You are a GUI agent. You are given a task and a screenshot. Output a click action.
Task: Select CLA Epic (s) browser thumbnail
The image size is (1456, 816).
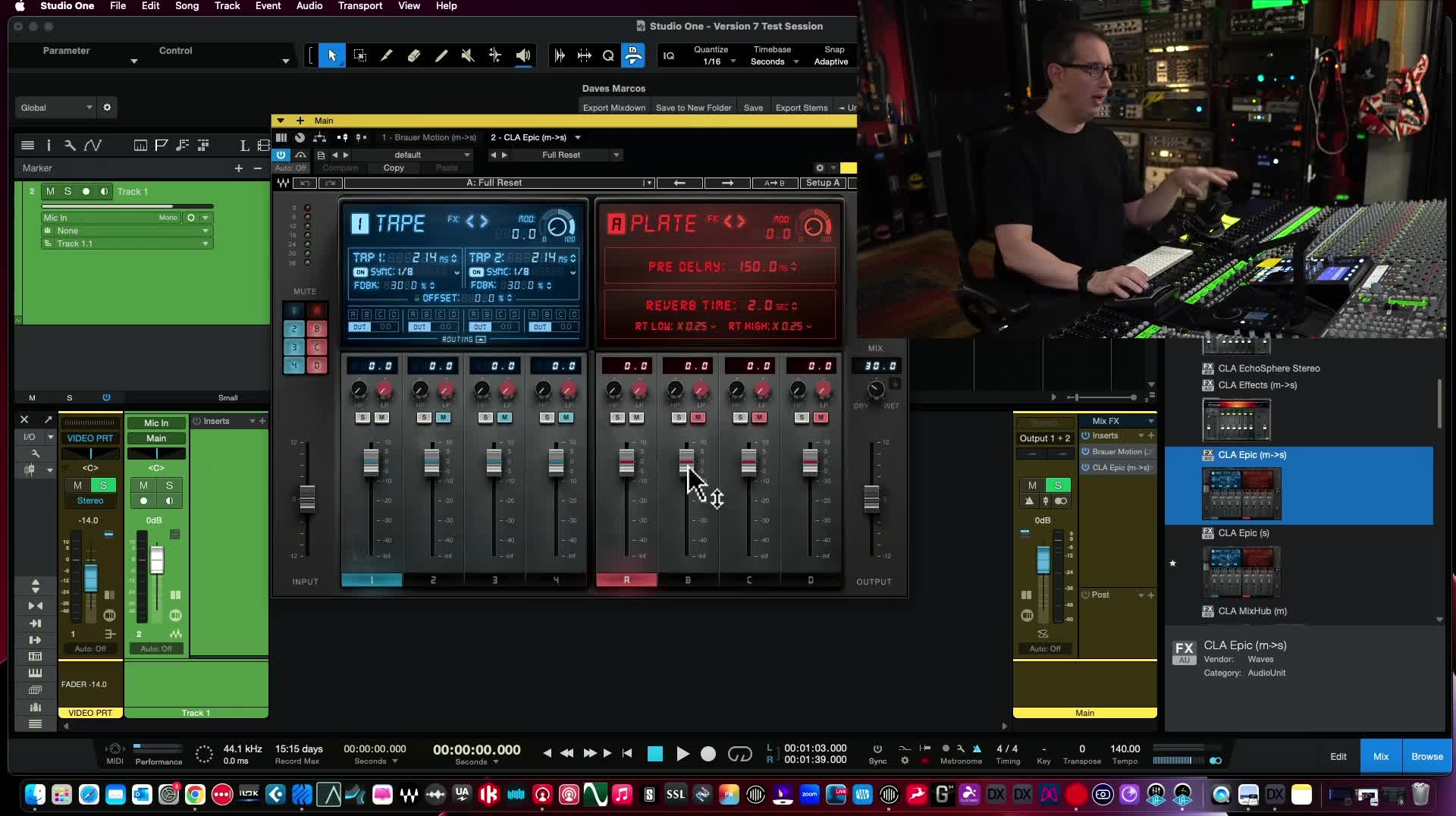[1241, 572]
